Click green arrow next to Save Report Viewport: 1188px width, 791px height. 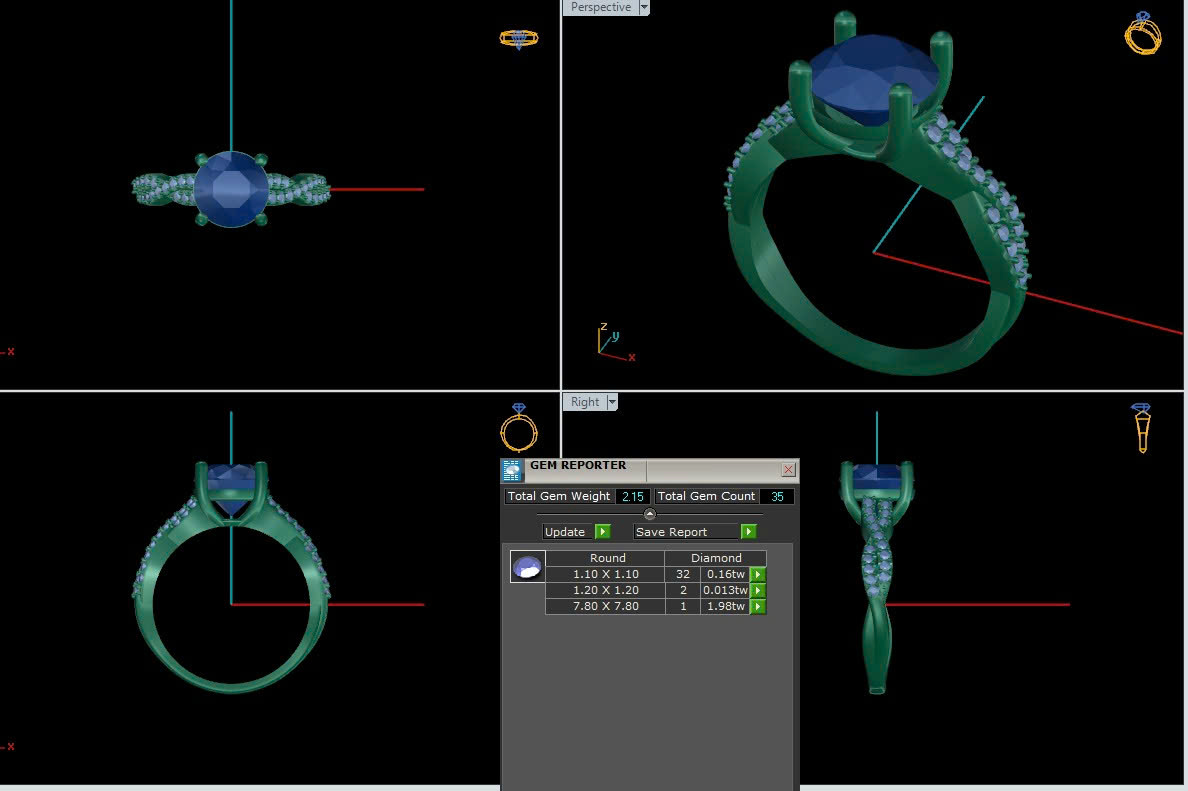coord(748,532)
